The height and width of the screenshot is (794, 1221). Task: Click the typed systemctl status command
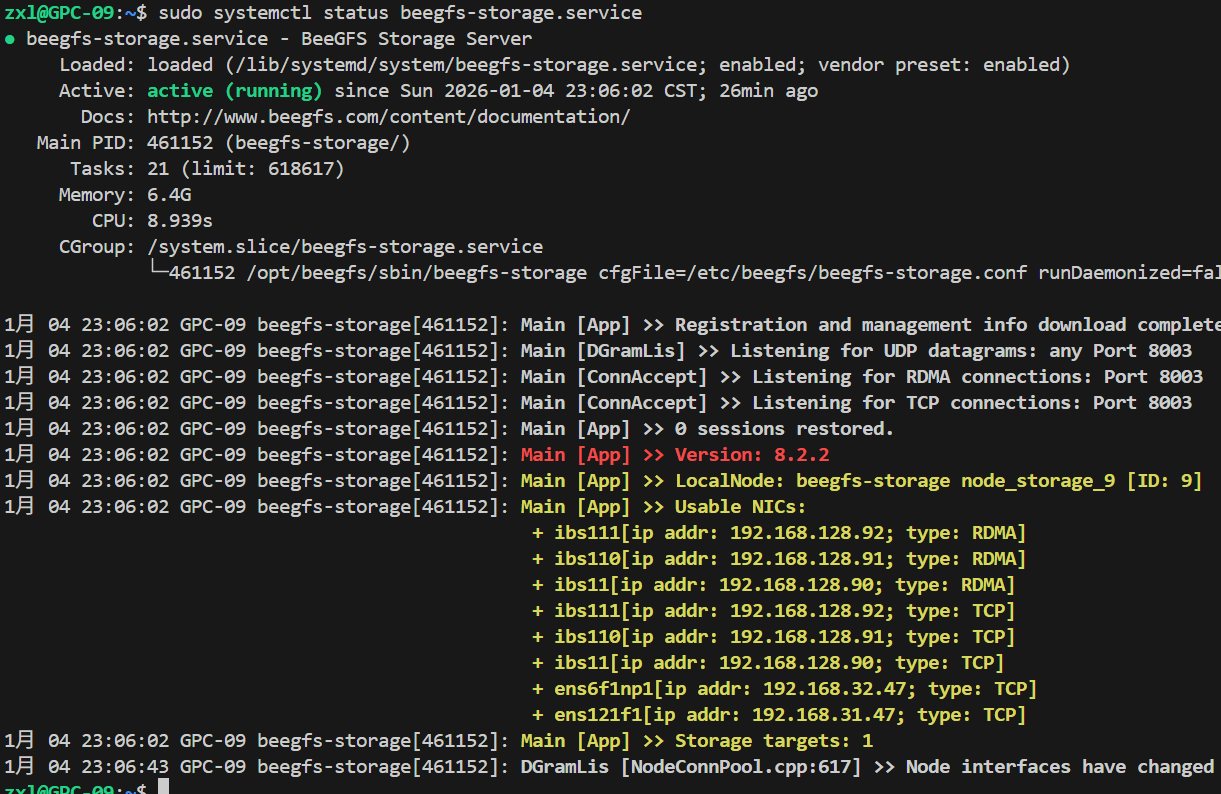coord(400,13)
